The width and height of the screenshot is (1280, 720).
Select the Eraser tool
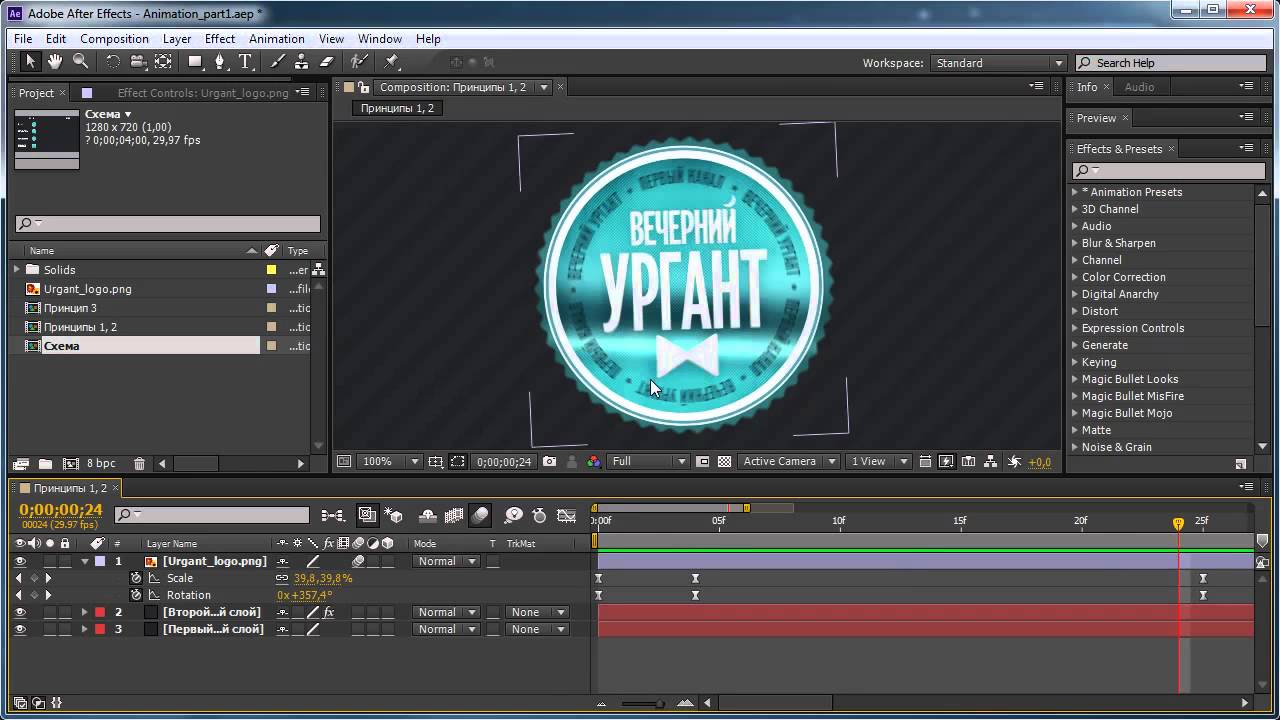click(x=326, y=62)
